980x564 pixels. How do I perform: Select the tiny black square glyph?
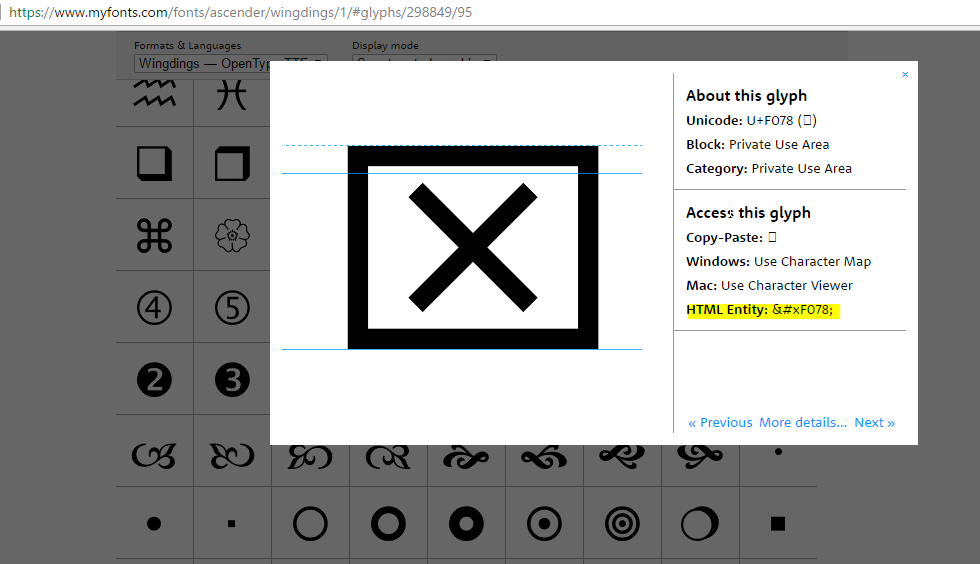[232, 523]
